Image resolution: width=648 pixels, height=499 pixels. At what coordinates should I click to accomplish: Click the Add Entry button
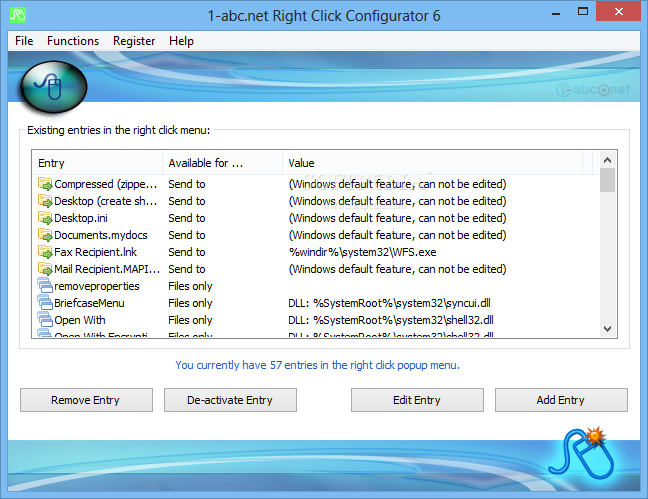561,400
